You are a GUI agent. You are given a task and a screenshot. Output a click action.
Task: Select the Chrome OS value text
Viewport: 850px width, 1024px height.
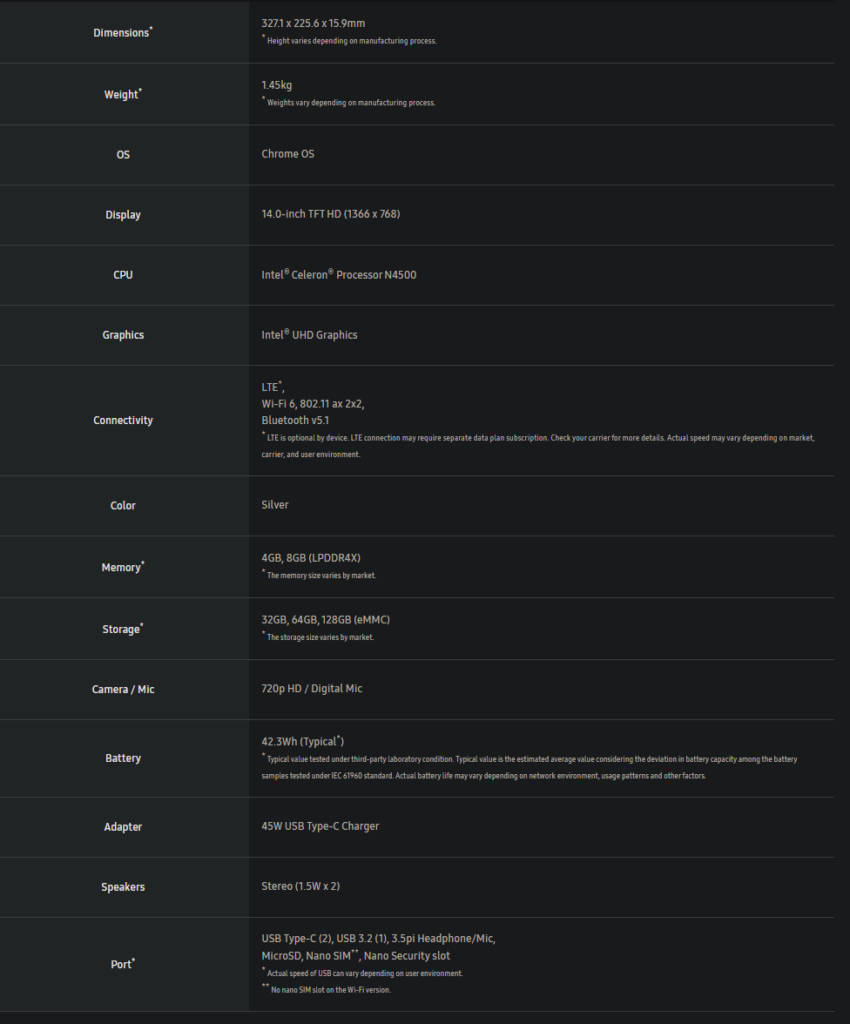[287, 154]
